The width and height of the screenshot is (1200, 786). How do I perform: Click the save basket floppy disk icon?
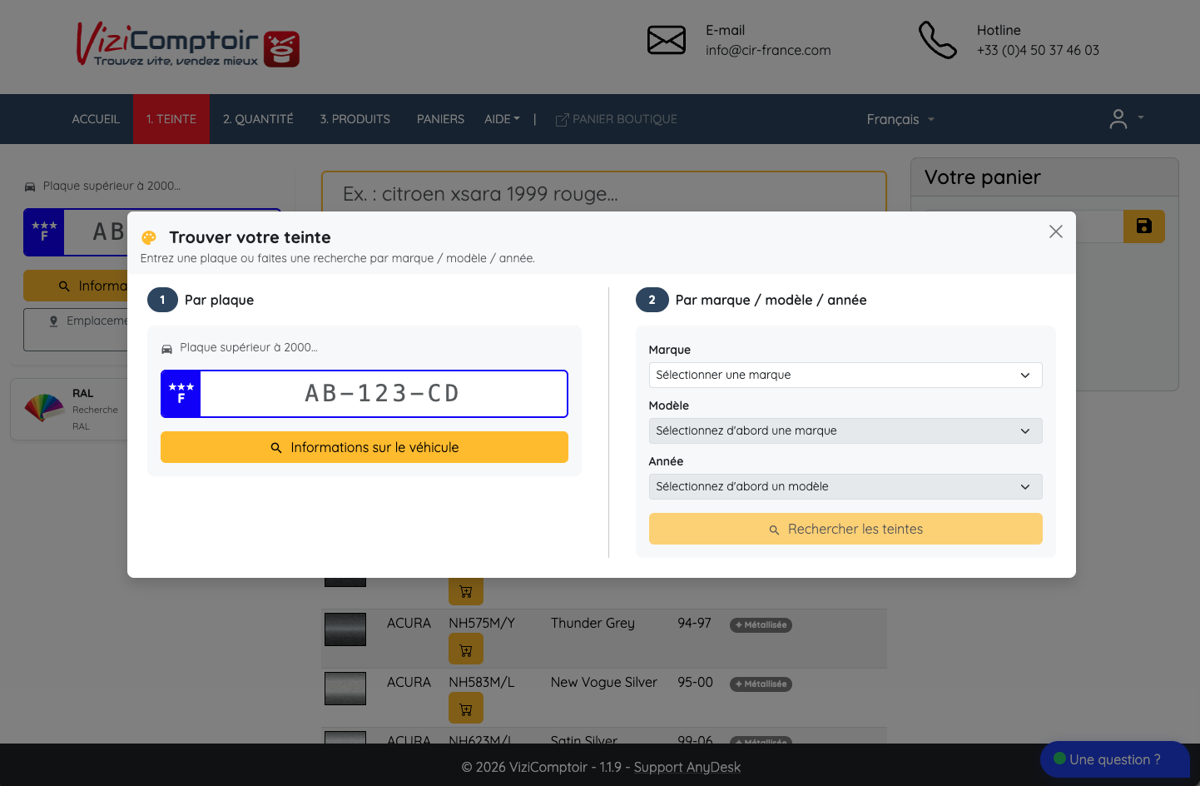click(x=1144, y=226)
